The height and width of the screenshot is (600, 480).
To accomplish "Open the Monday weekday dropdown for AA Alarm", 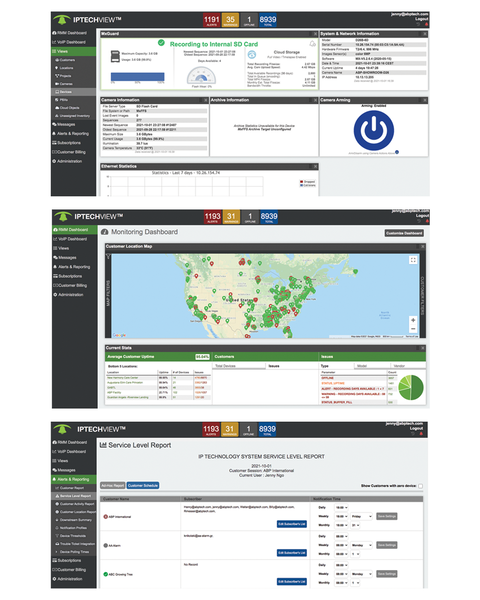I will (x=361, y=545).
